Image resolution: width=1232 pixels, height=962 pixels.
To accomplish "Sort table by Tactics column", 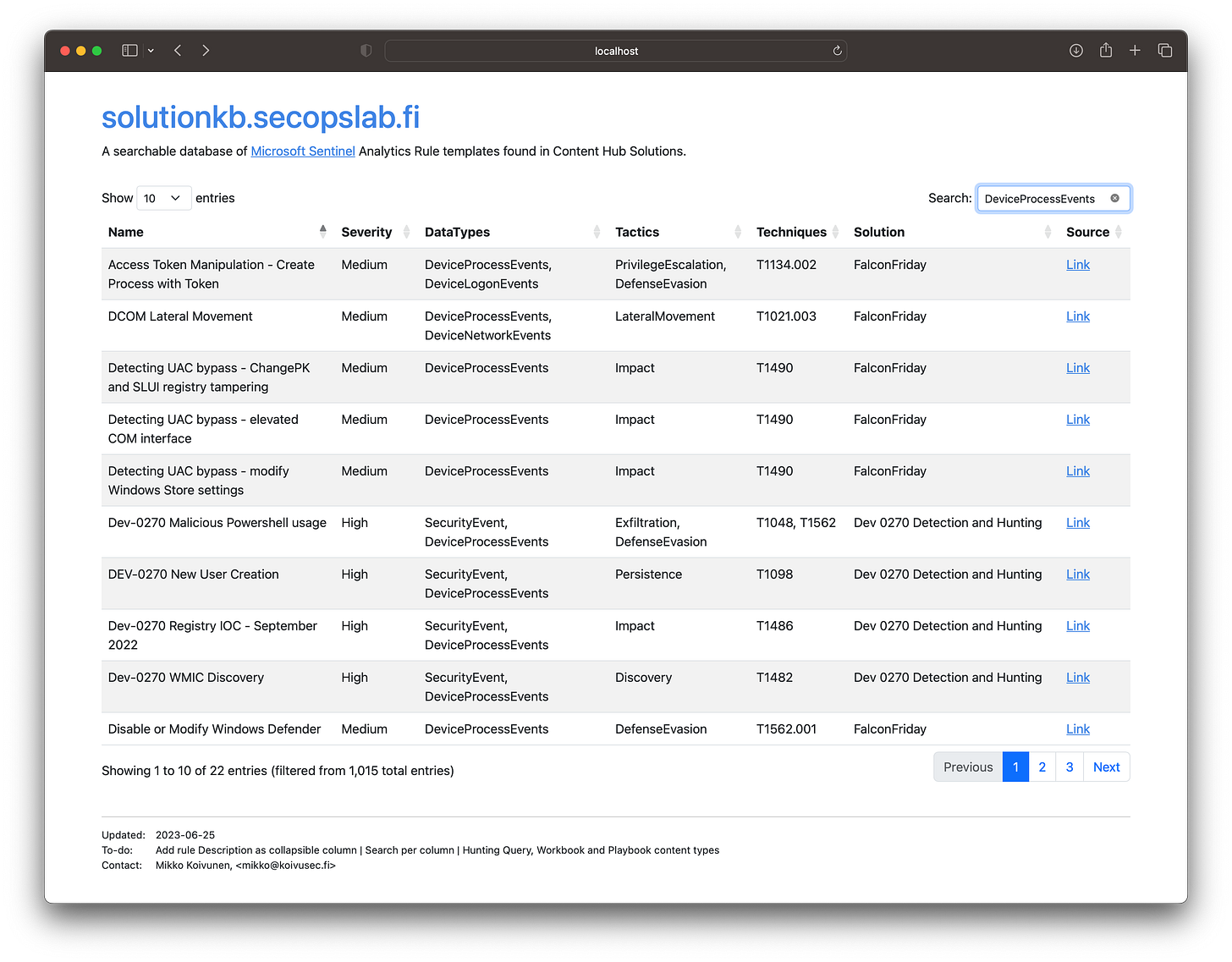I will click(x=679, y=232).
